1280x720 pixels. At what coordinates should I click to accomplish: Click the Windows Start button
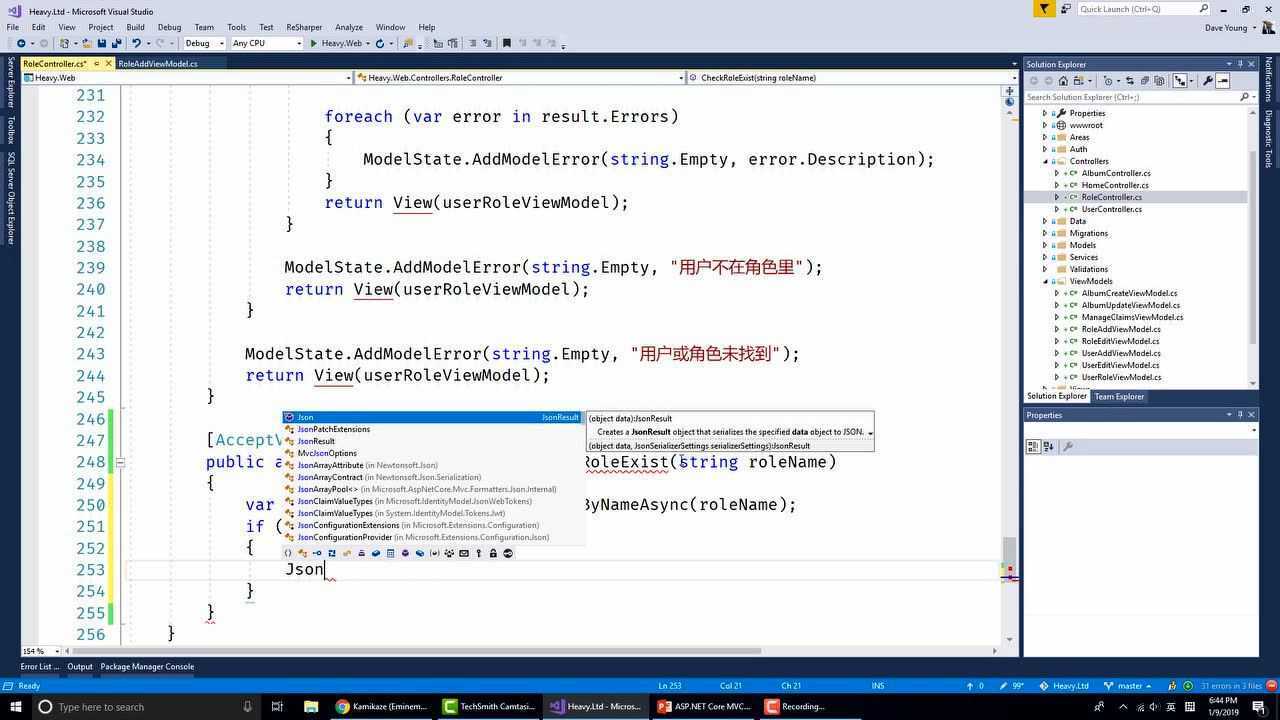coord(16,706)
